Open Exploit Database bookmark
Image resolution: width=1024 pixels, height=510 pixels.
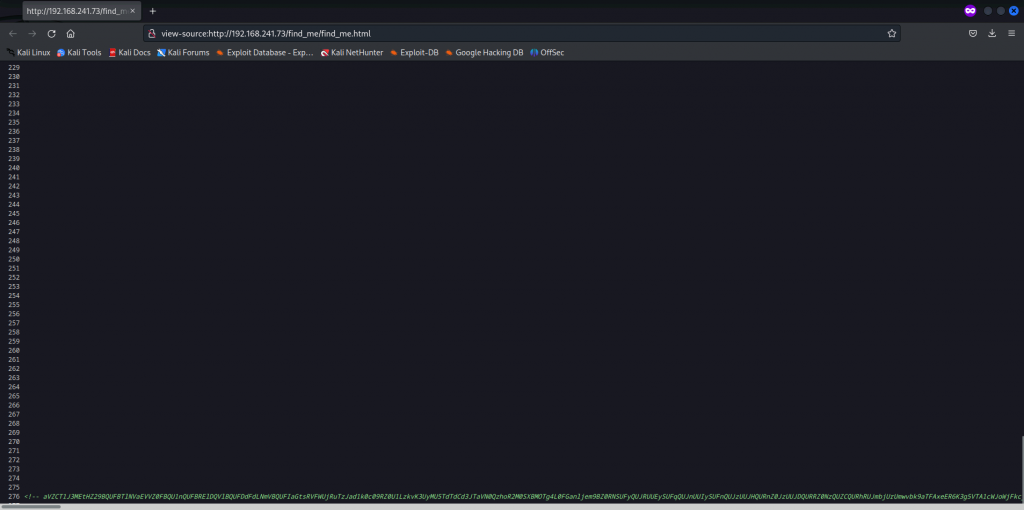265,52
